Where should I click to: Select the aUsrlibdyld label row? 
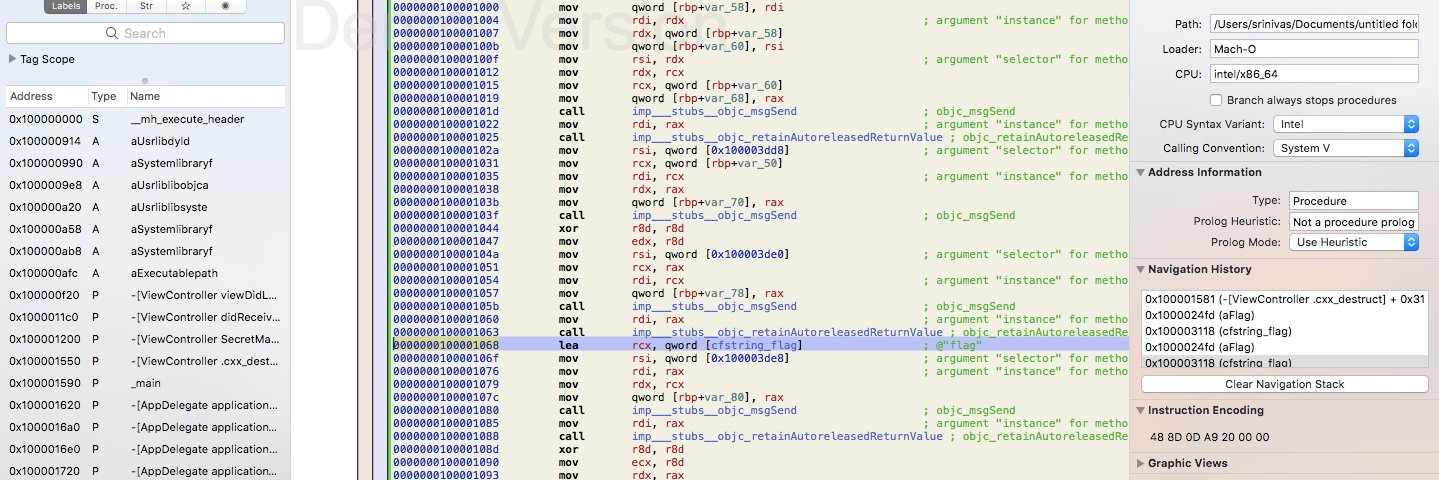pyautogui.click(x=145, y=141)
